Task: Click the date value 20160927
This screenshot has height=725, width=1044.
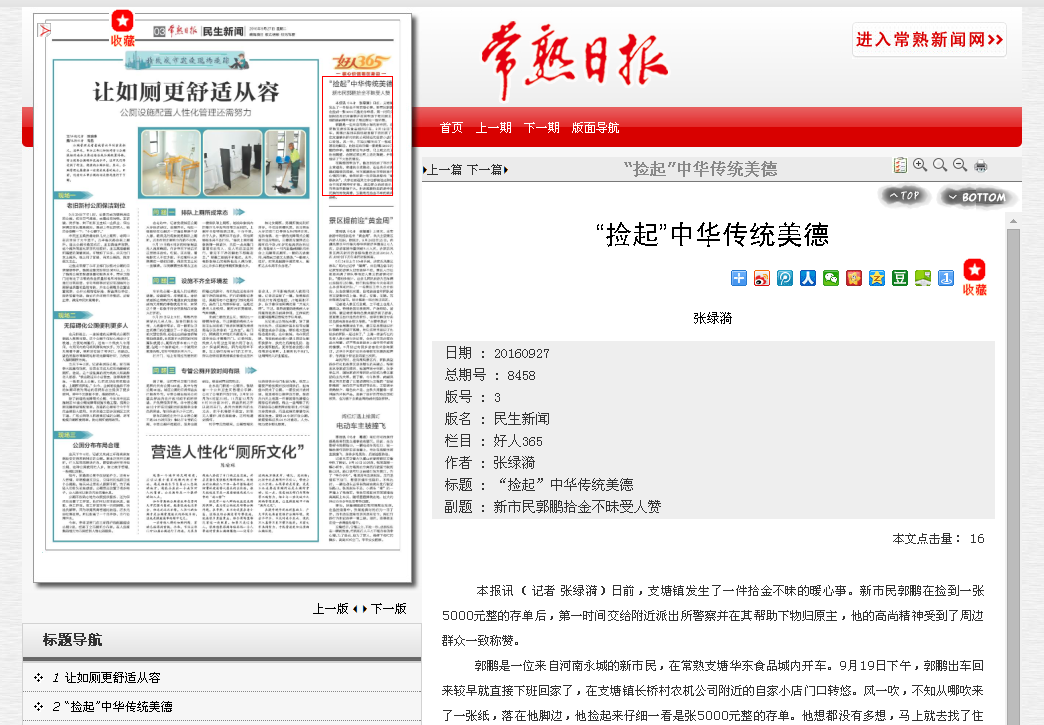Action: (521, 354)
